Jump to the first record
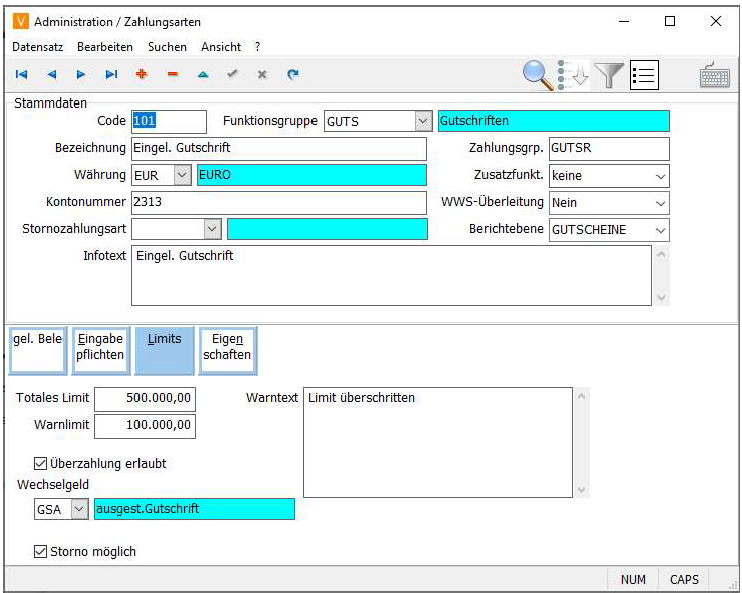 [x=21, y=74]
